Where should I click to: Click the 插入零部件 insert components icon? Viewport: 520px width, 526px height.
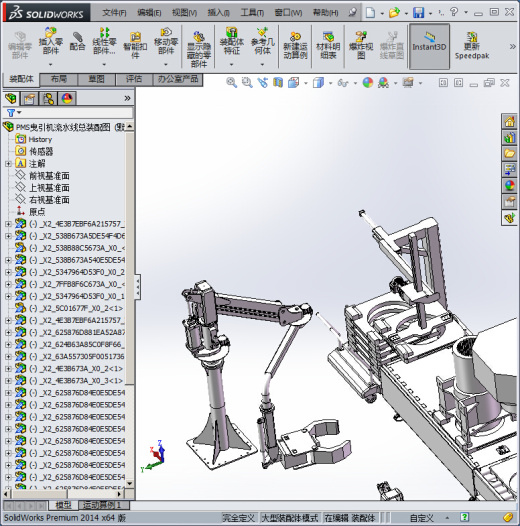click(x=51, y=42)
